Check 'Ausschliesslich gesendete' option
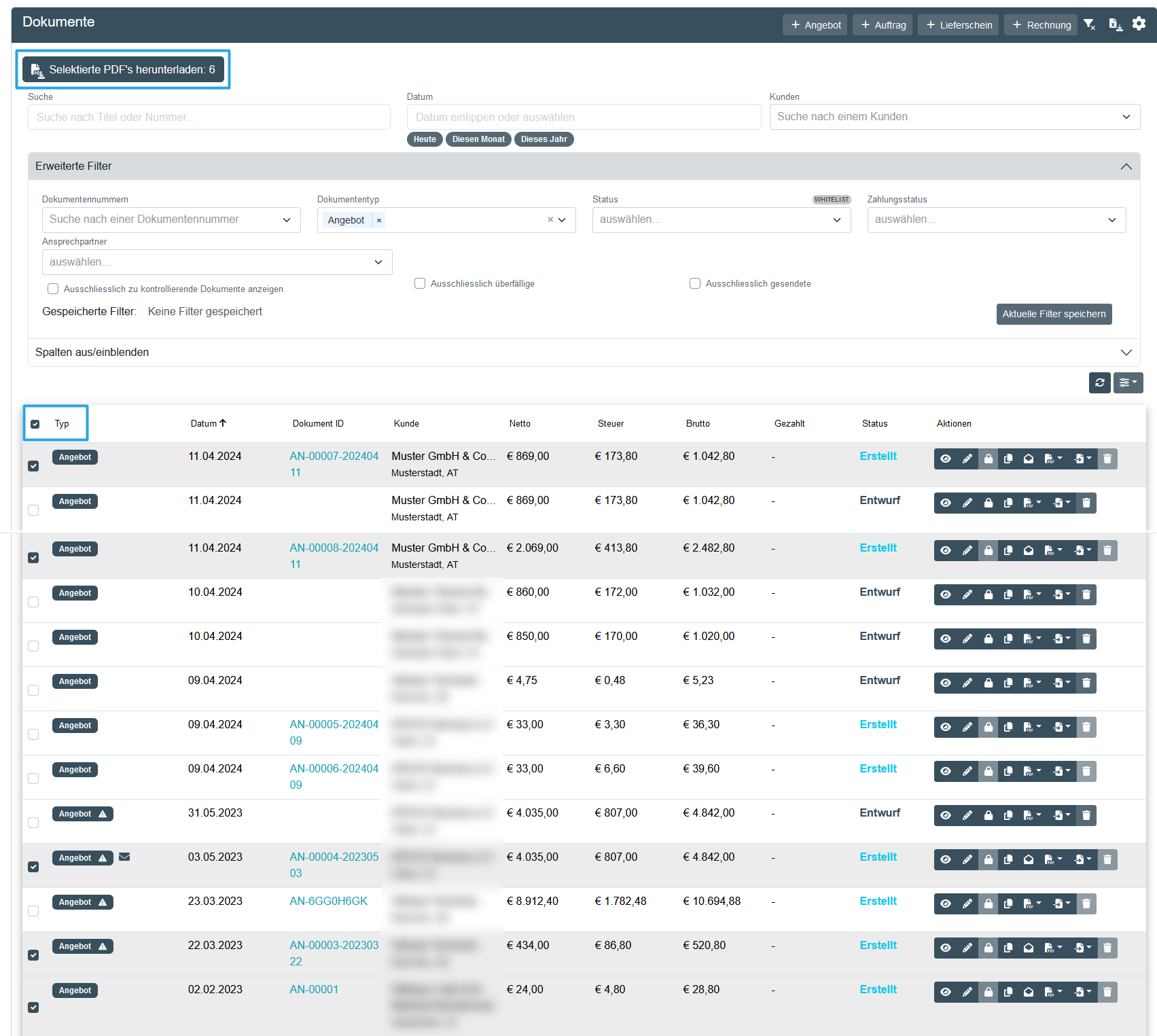The width and height of the screenshot is (1157, 1036). point(695,283)
